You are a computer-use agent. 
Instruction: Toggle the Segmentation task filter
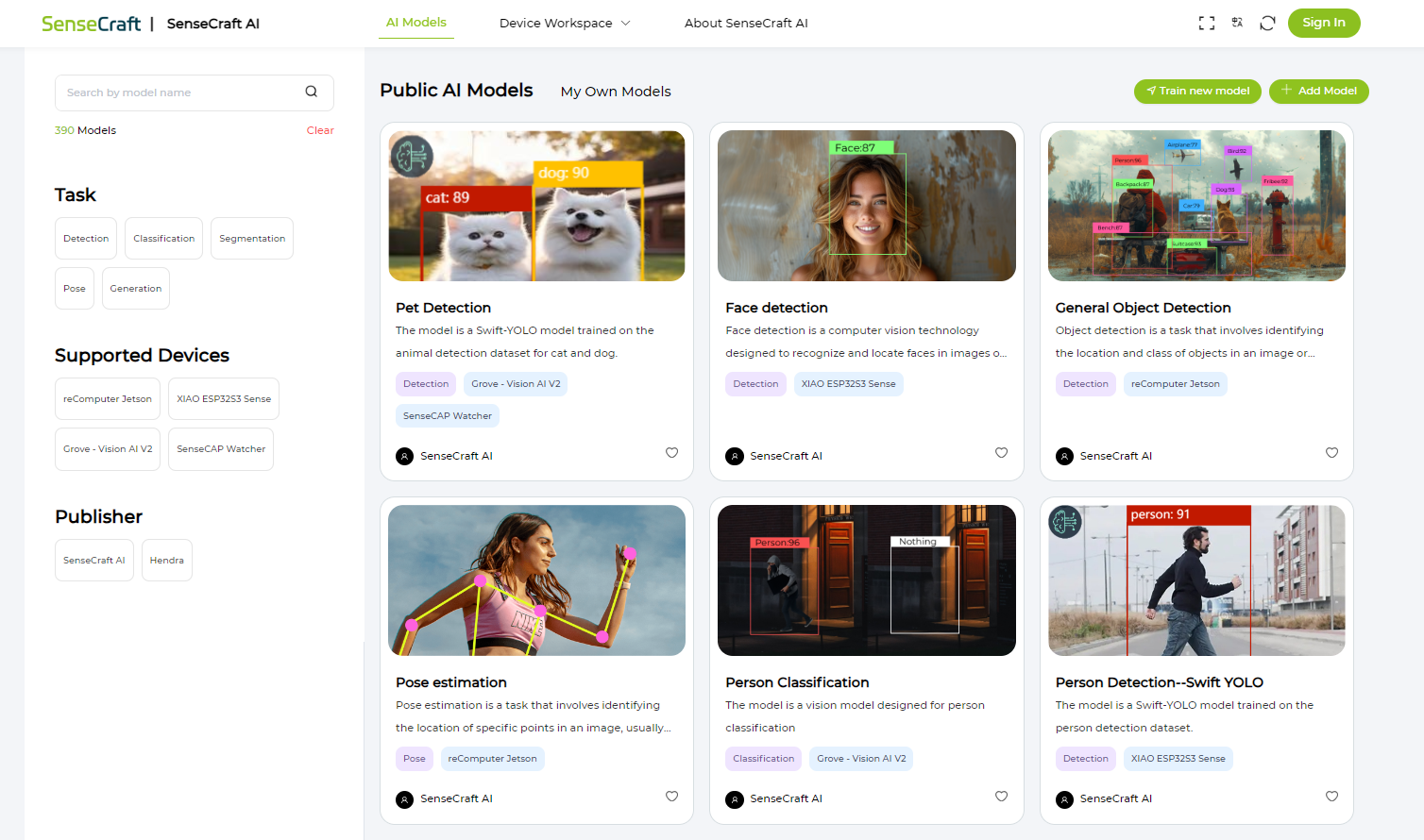[x=252, y=239]
